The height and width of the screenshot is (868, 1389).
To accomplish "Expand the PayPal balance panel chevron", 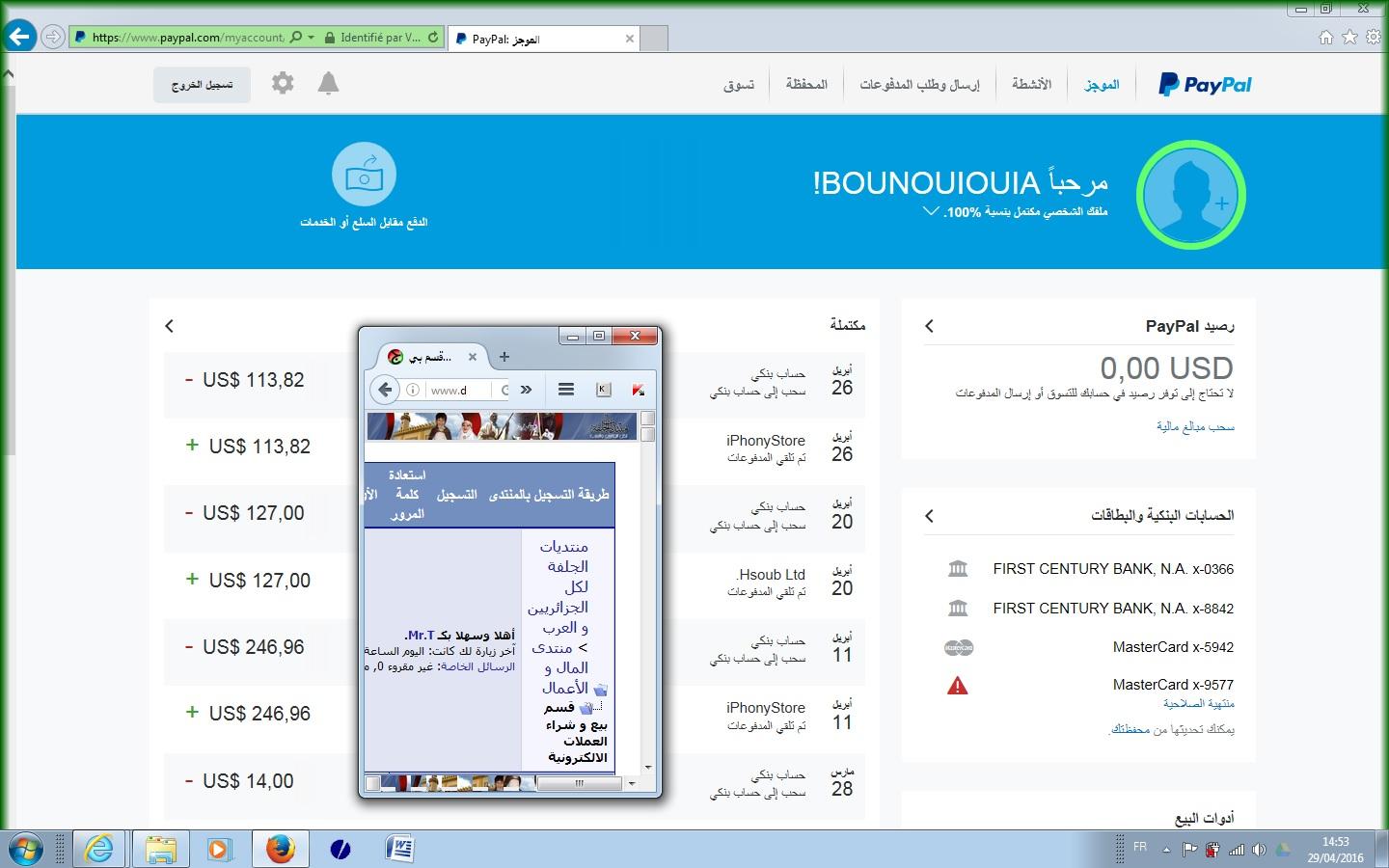I will click(929, 326).
